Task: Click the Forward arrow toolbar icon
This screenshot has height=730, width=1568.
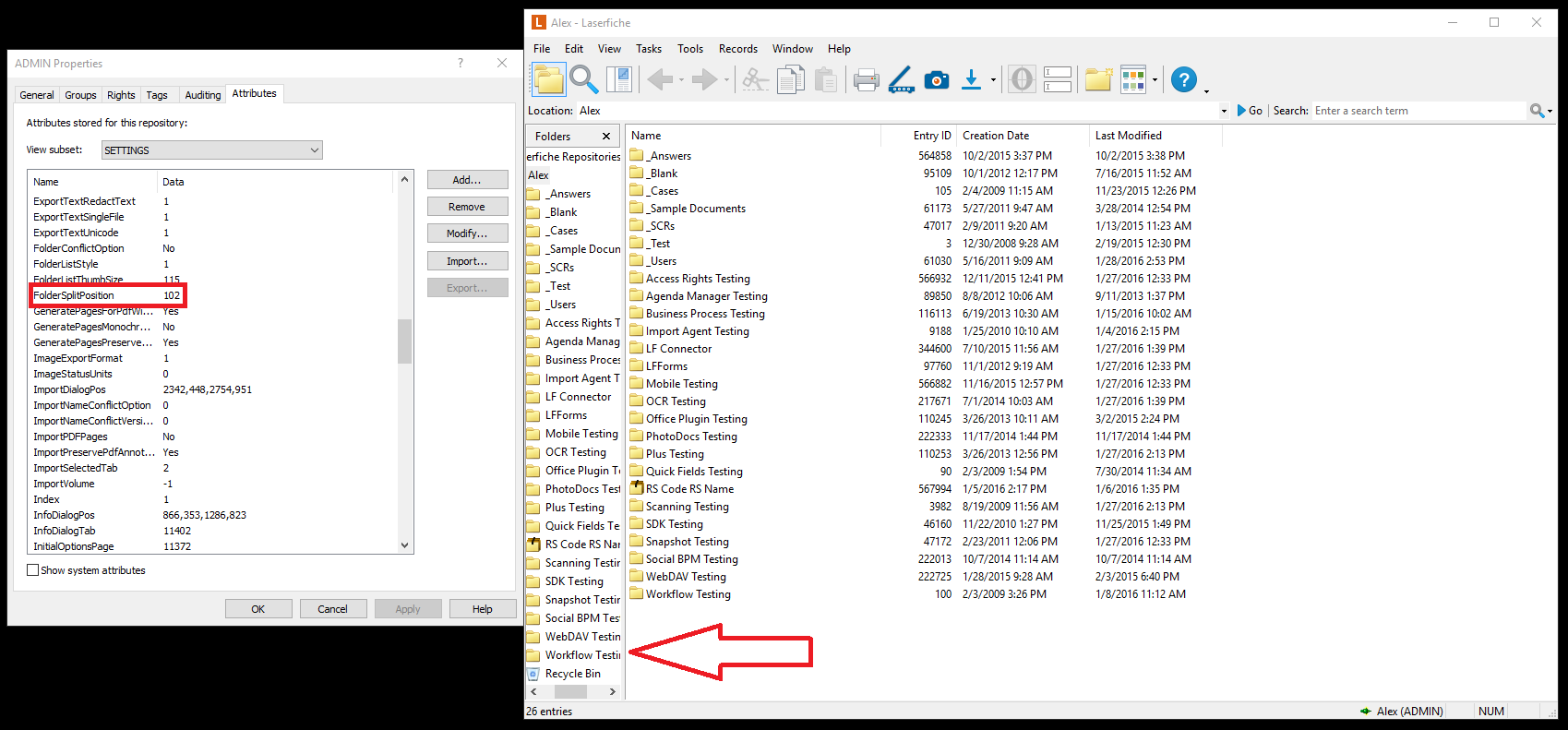Action: (704, 79)
